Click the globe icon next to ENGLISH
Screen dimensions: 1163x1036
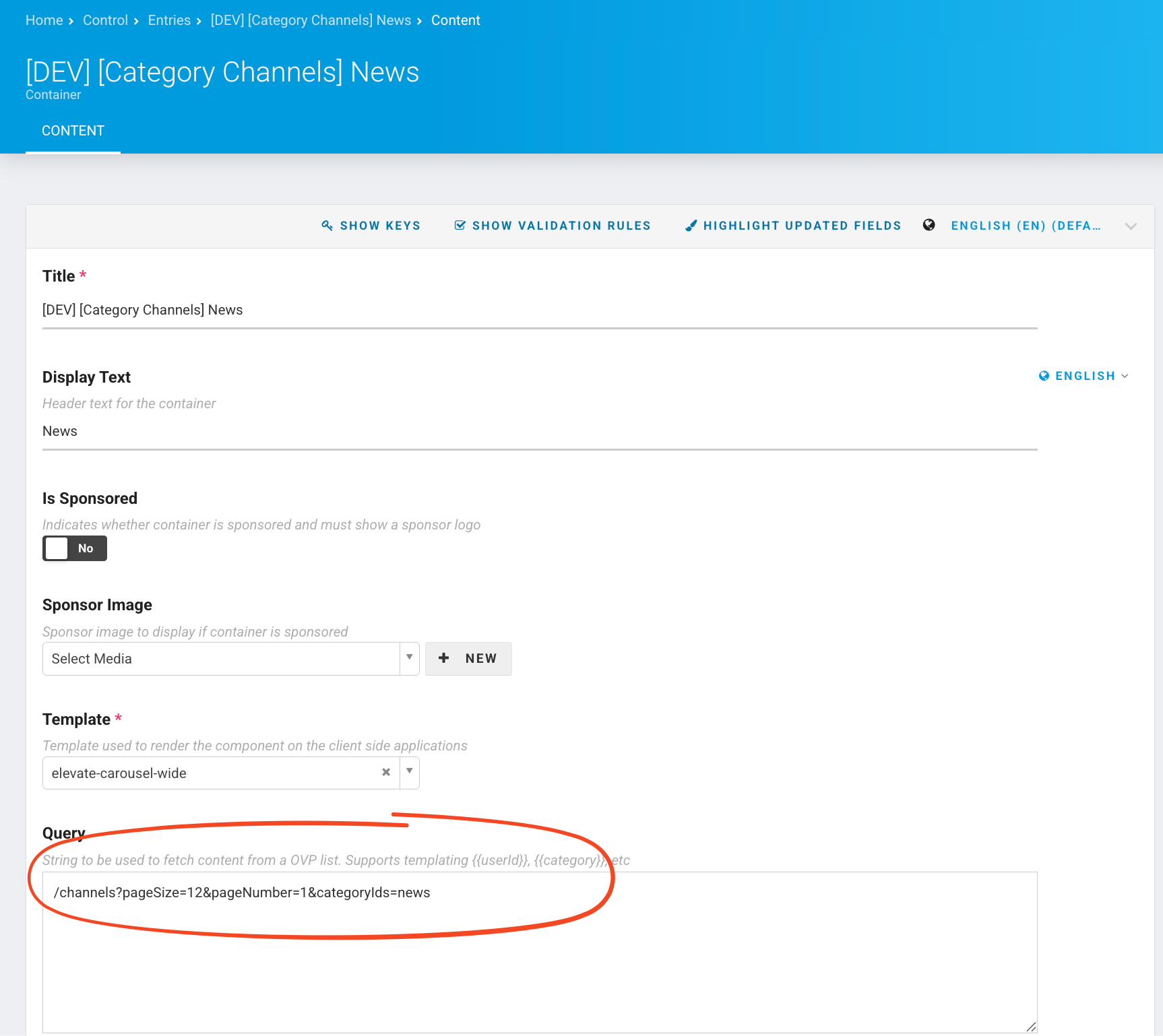1044,376
